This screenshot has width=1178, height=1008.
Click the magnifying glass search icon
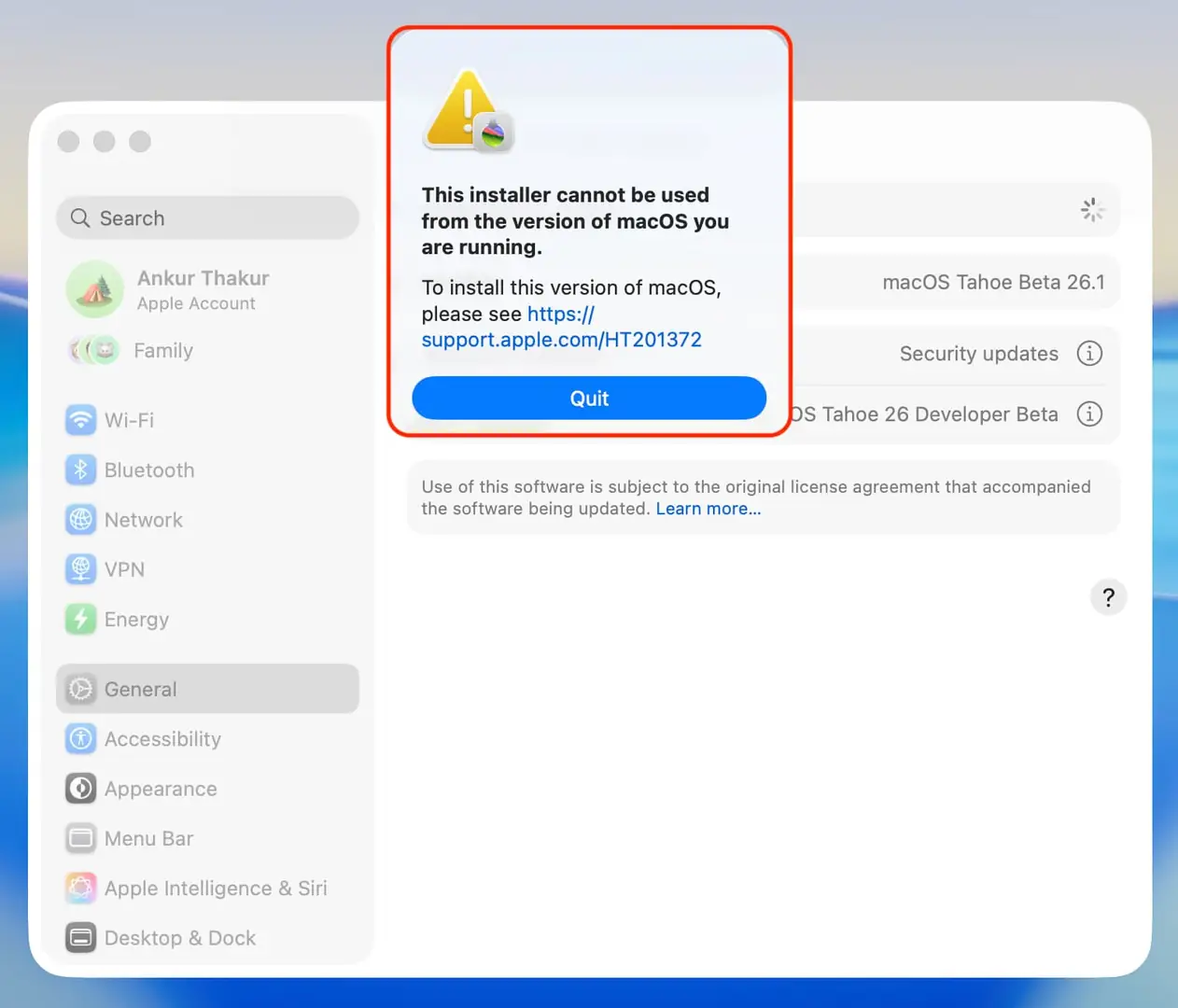pyautogui.click(x=80, y=217)
